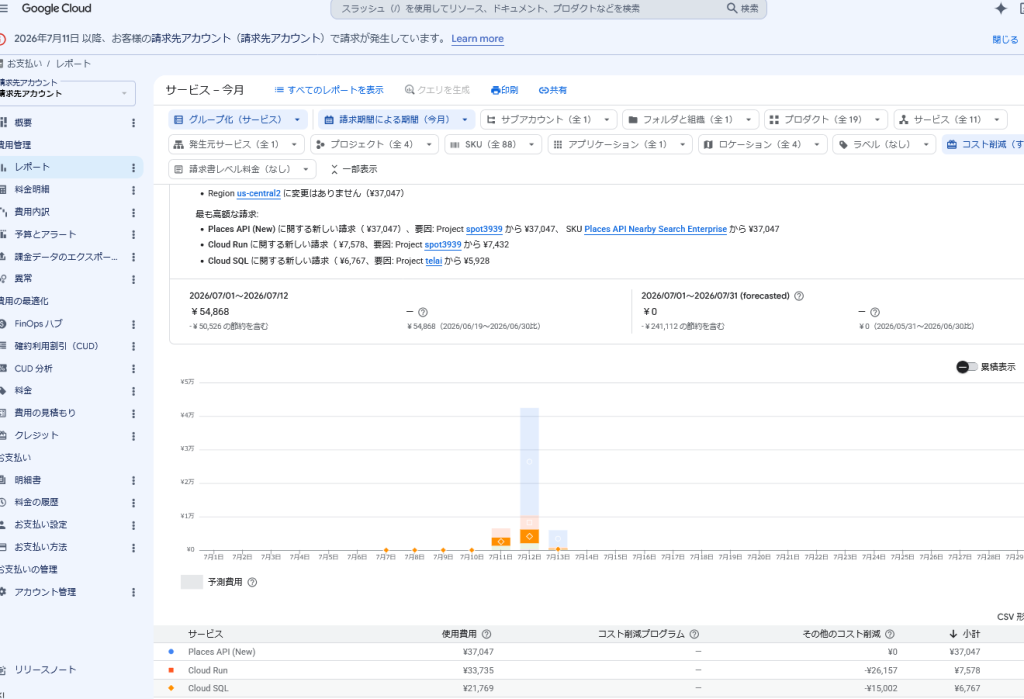Screen dimensions: 1024x699
Task: Click red square marker for Cloud Run
Action: coord(171,670)
